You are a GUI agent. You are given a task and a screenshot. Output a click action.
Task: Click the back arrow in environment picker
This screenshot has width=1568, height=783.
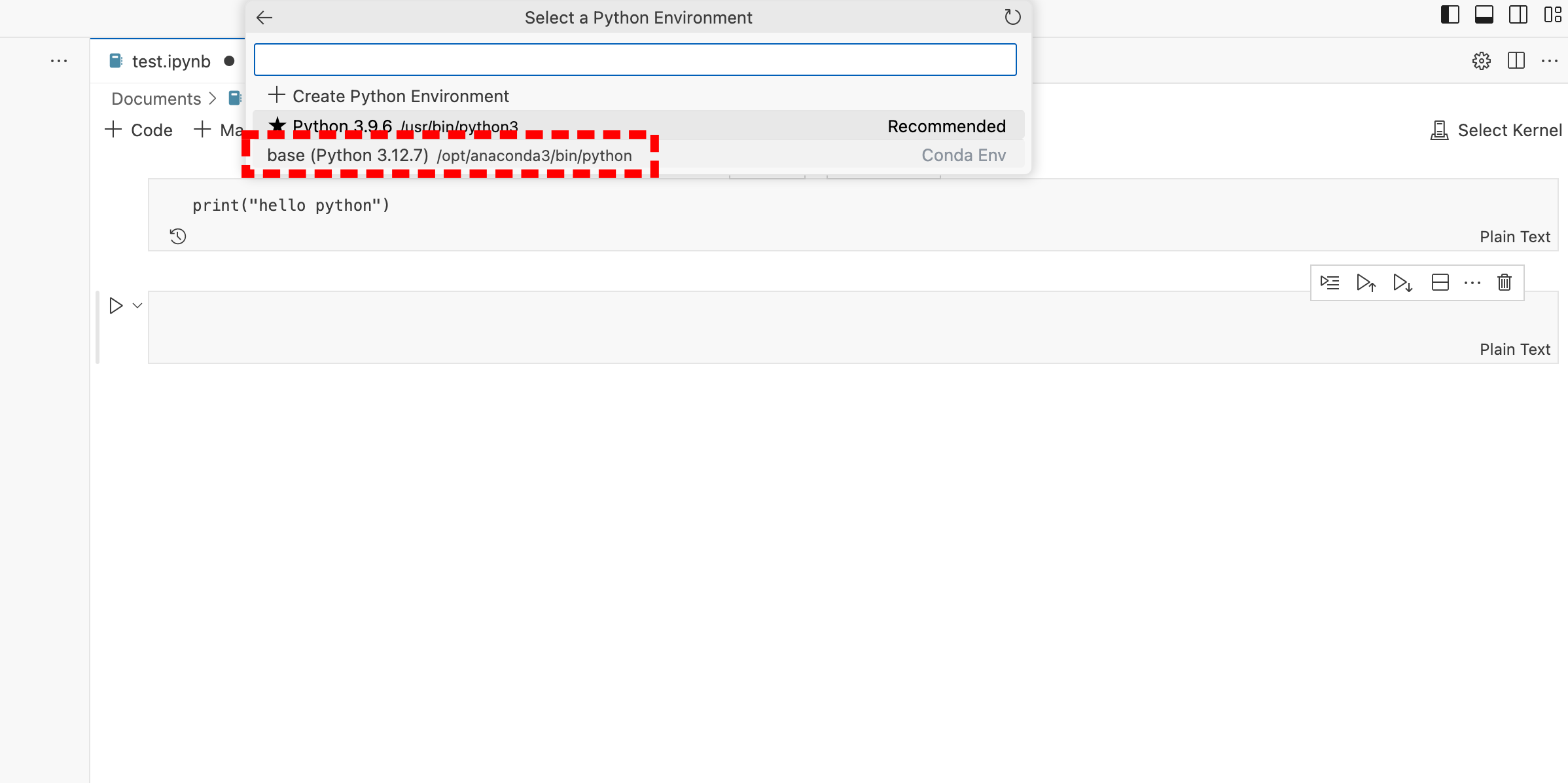click(264, 18)
